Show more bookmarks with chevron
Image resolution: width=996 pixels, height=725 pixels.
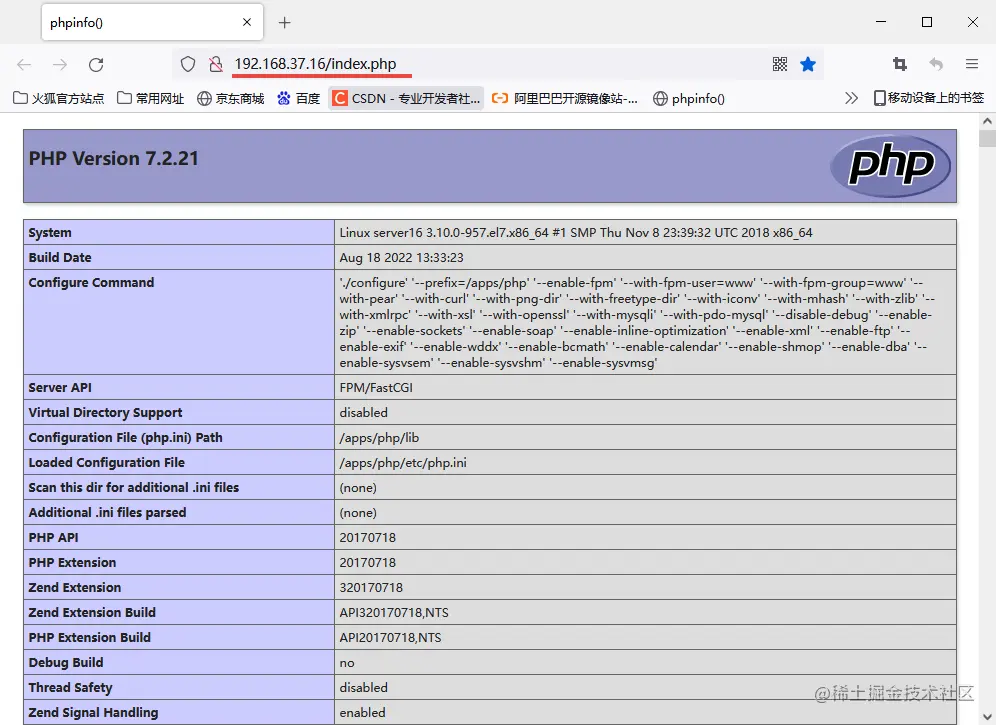(851, 98)
